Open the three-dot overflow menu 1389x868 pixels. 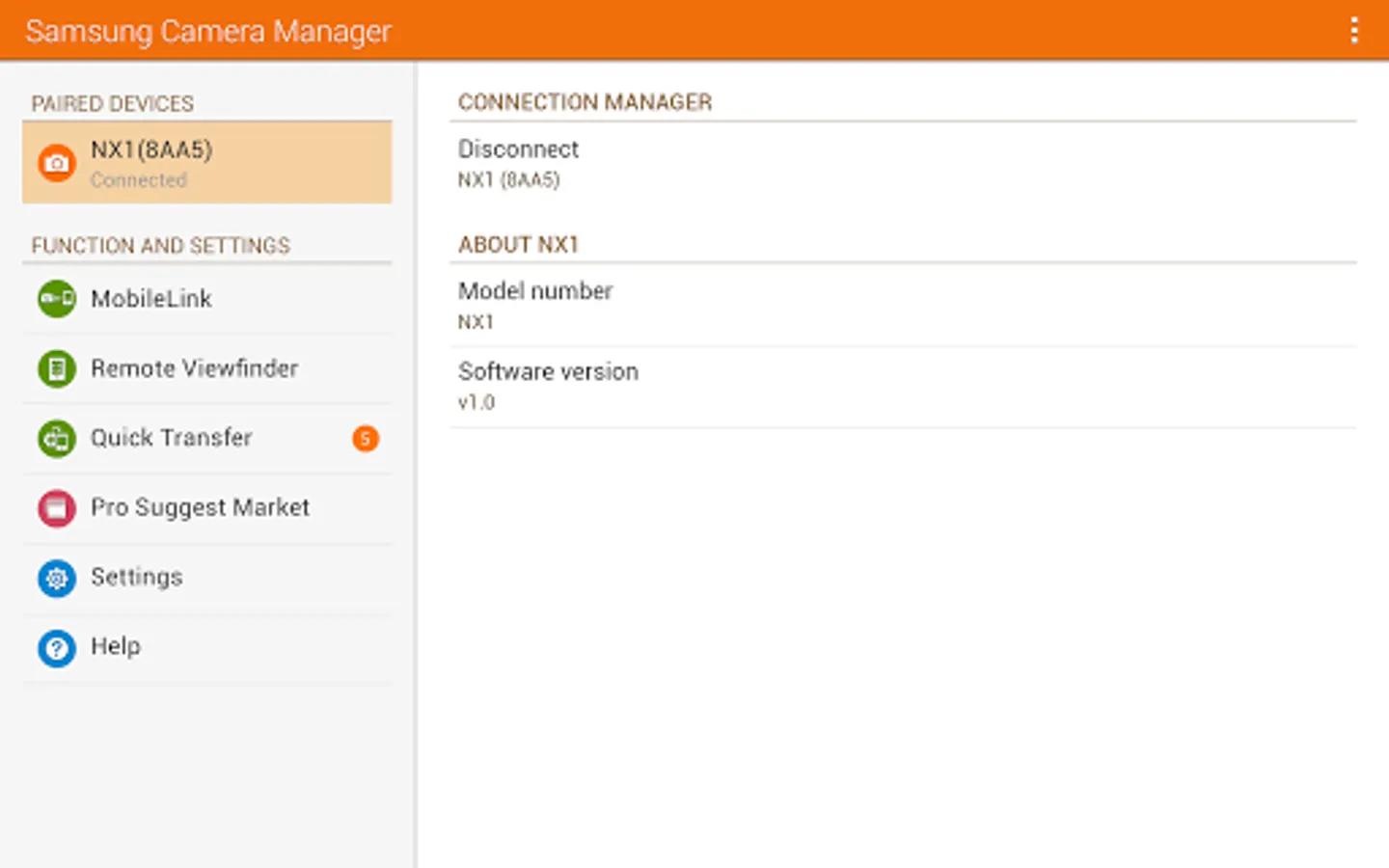(1354, 31)
